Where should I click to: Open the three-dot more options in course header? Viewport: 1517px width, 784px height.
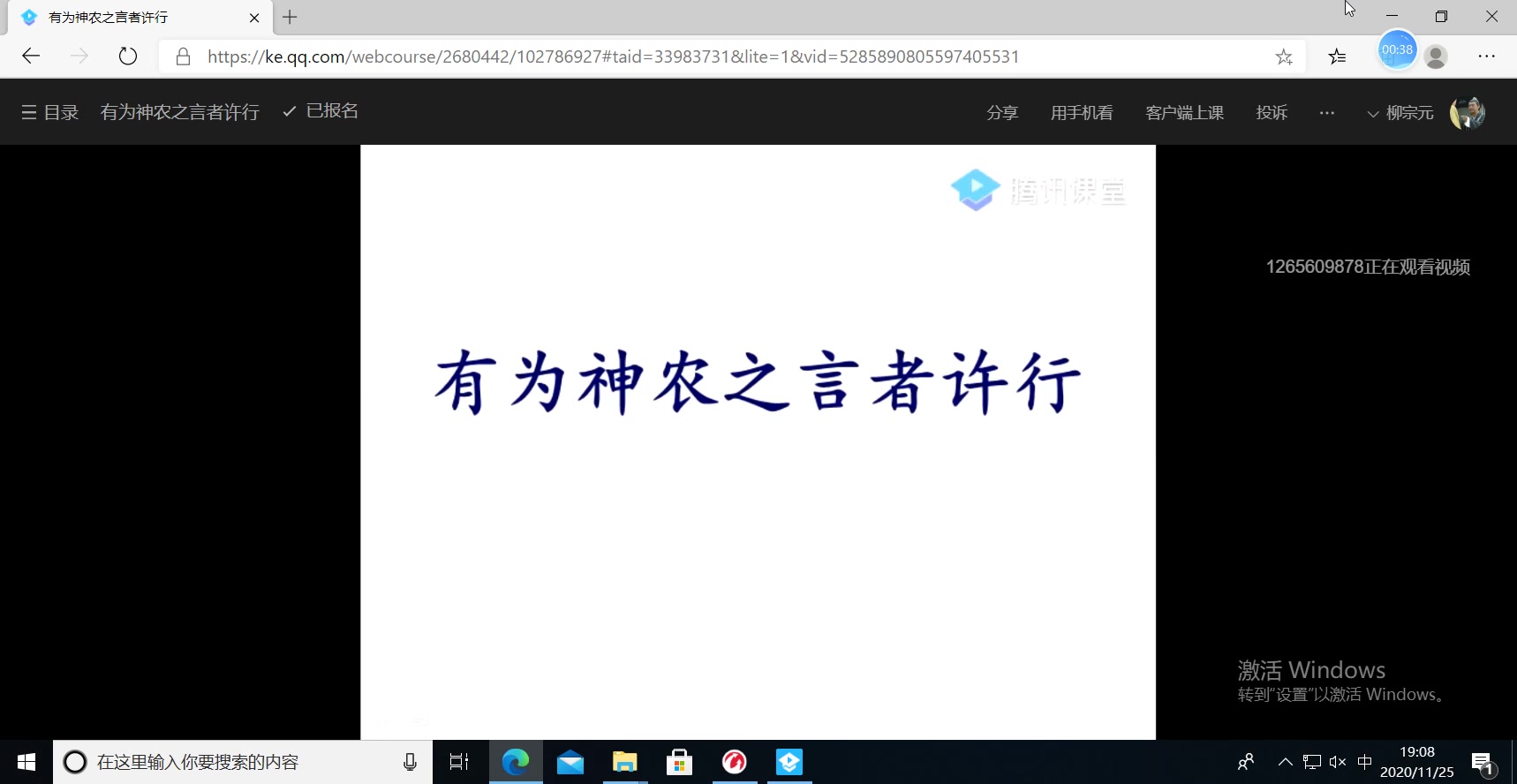pos(1327,112)
